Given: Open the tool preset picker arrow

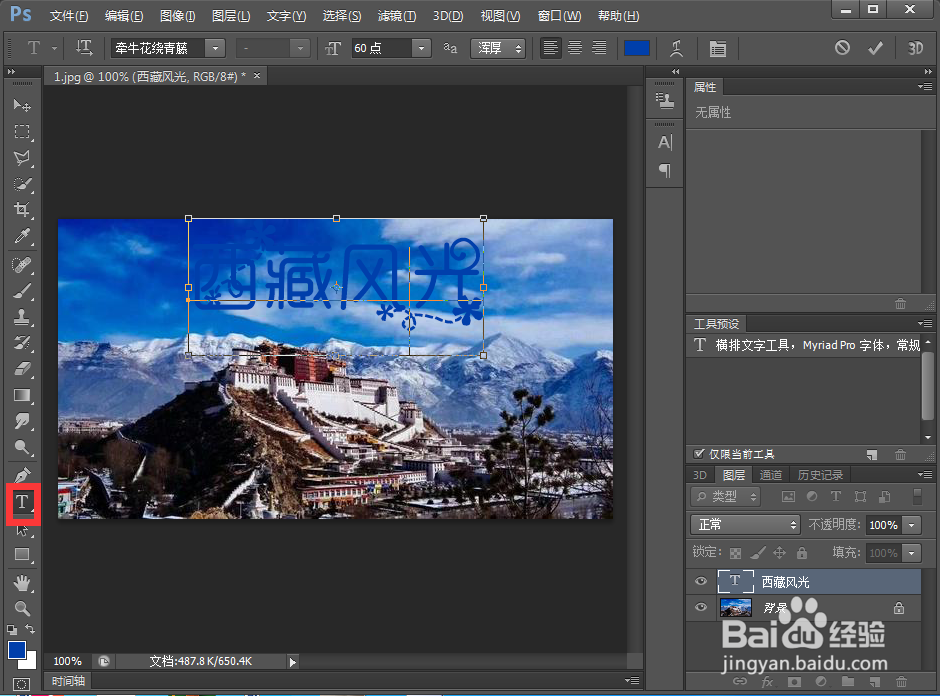Looking at the screenshot, I should coord(54,48).
